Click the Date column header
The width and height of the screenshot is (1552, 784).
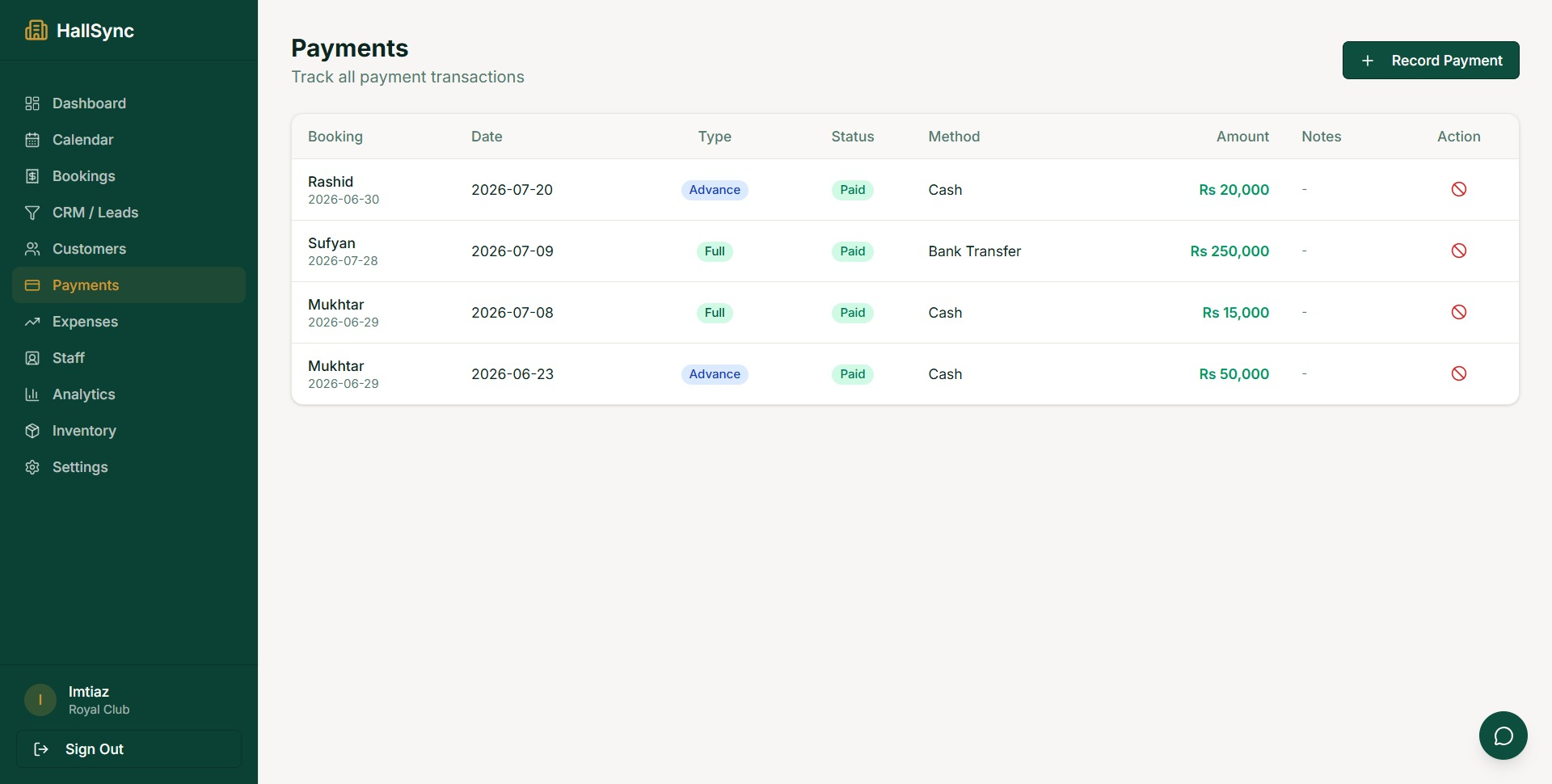(x=487, y=137)
